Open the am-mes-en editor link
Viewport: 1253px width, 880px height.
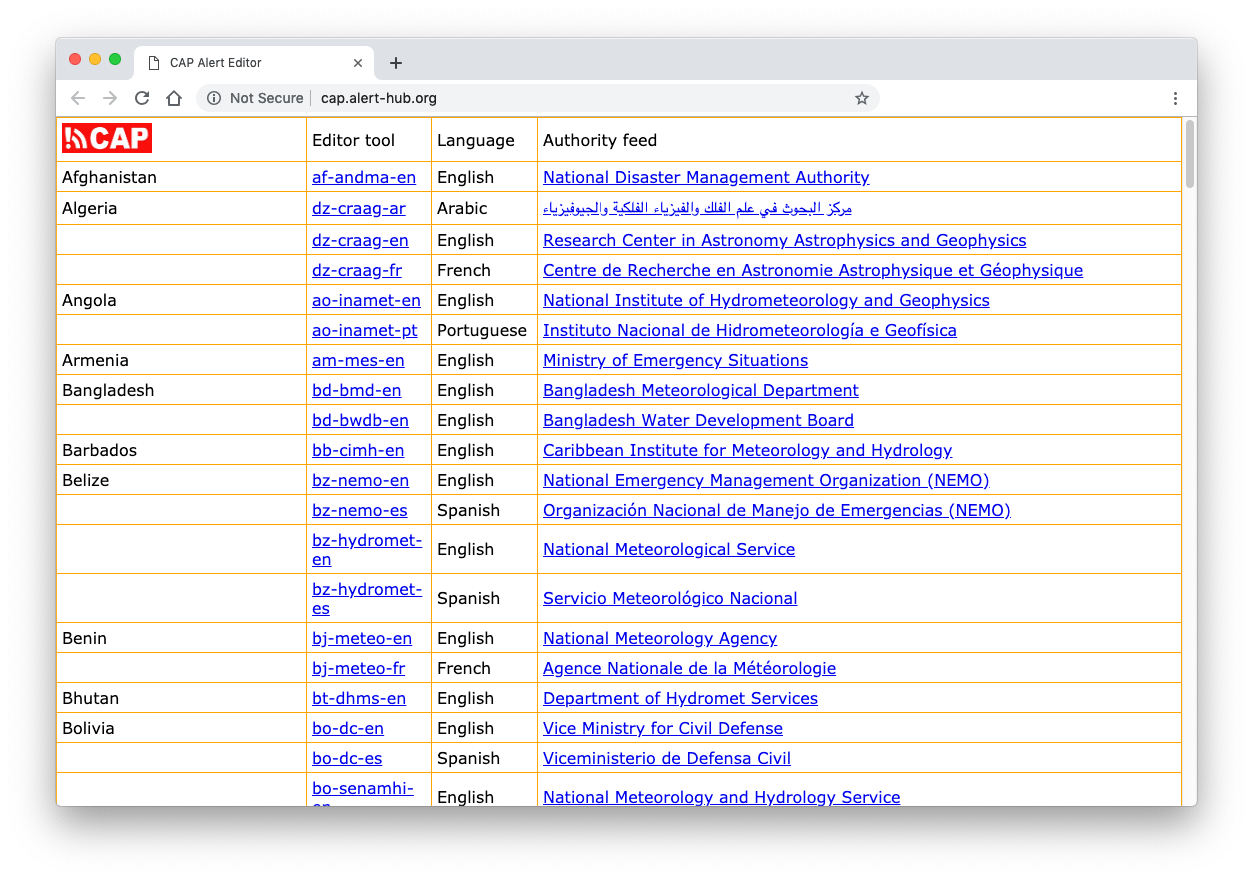coord(358,360)
